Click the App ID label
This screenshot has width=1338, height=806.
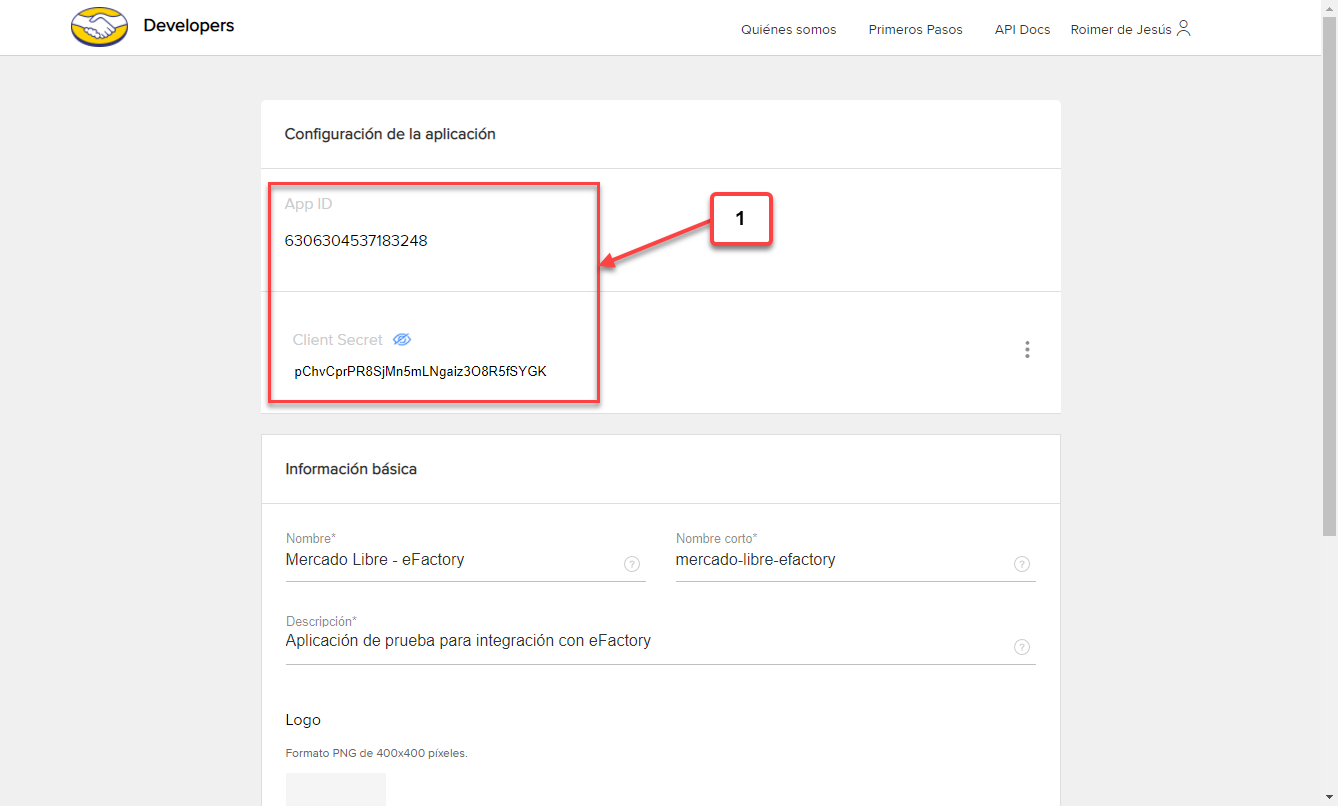coord(309,204)
